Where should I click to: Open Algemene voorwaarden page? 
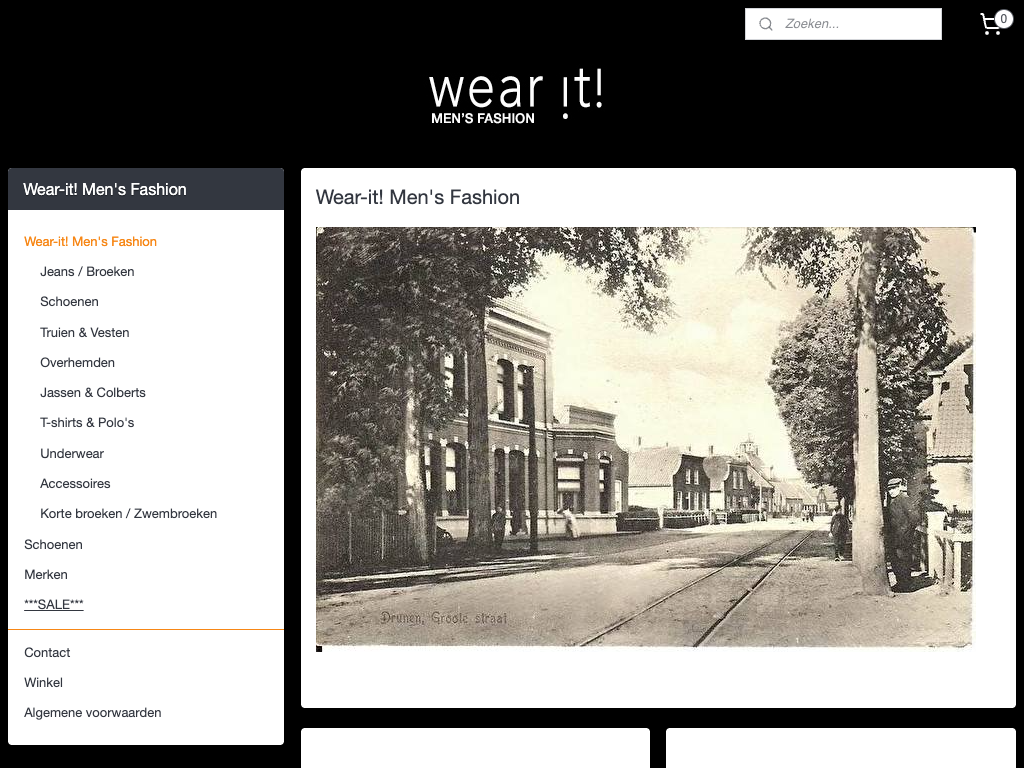click(x=92, y=713)
